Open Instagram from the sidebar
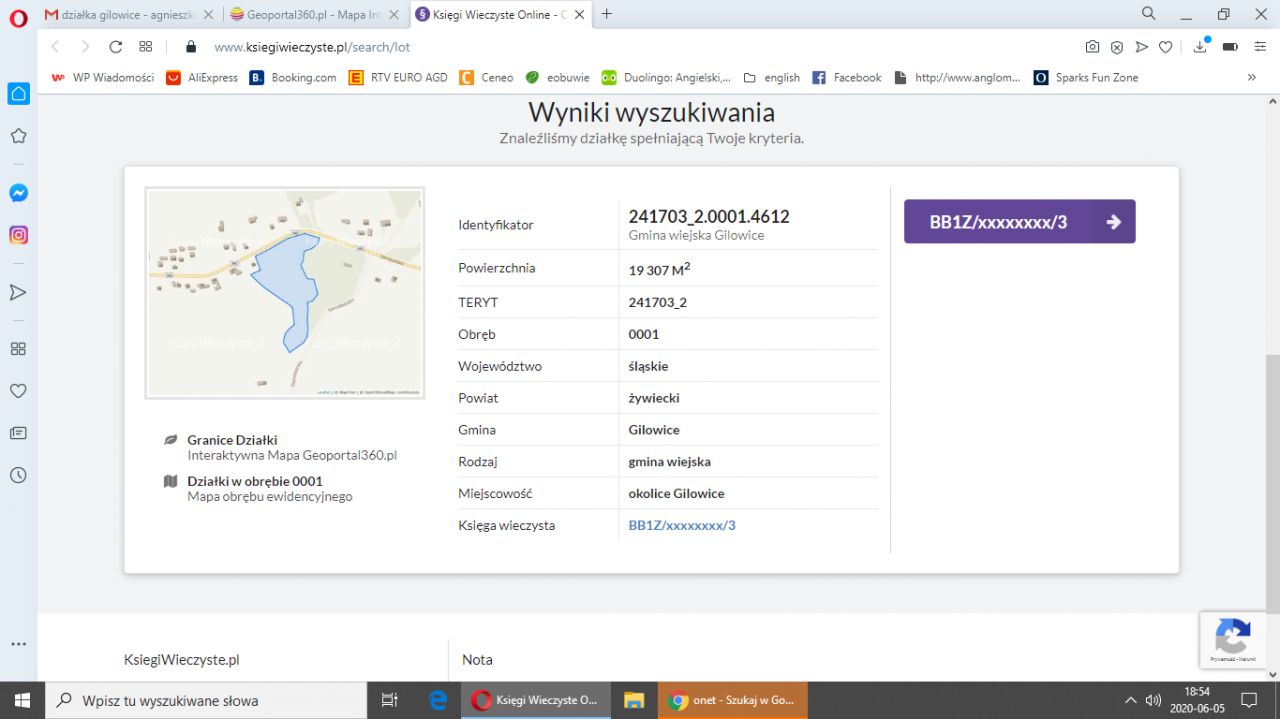The width and height of the screenshot is (1280, 719). 18,236
